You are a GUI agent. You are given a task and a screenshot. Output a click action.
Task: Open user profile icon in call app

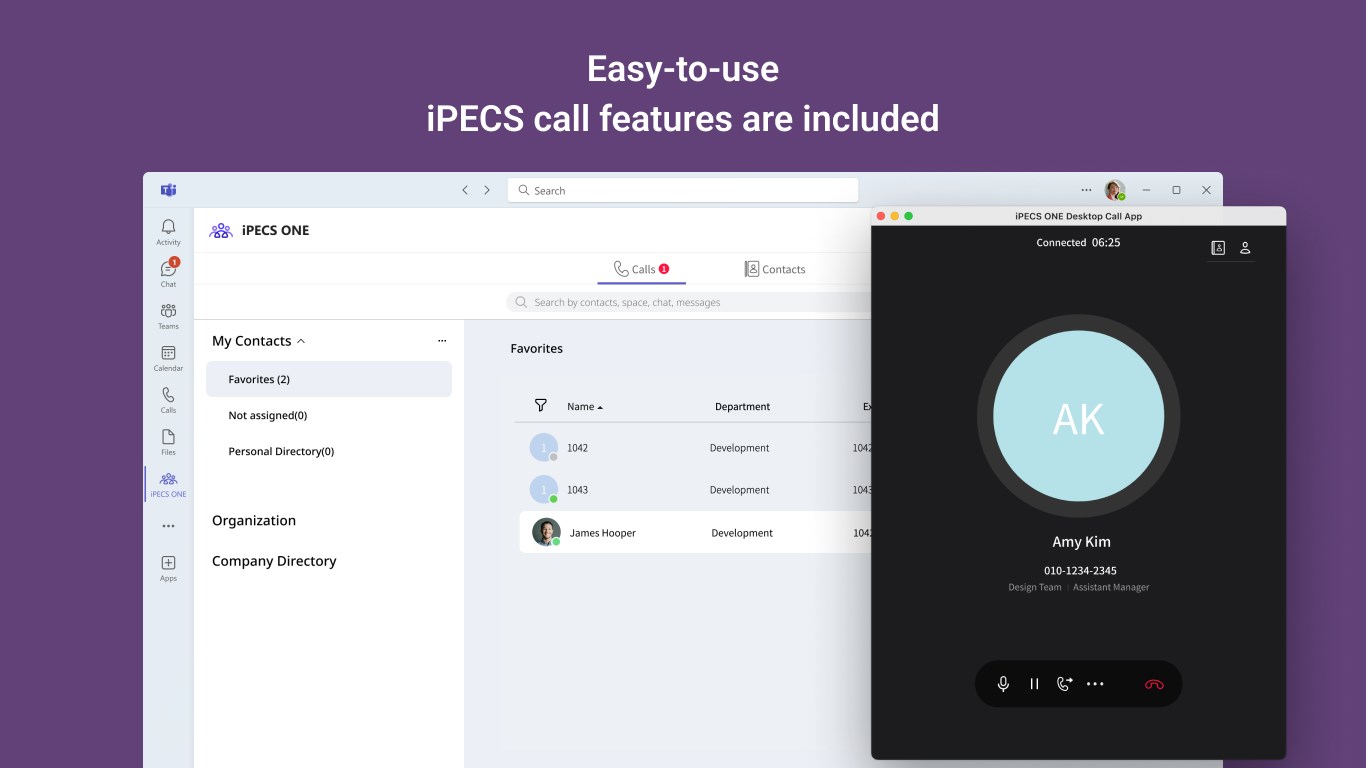[x=1245, y=248]
